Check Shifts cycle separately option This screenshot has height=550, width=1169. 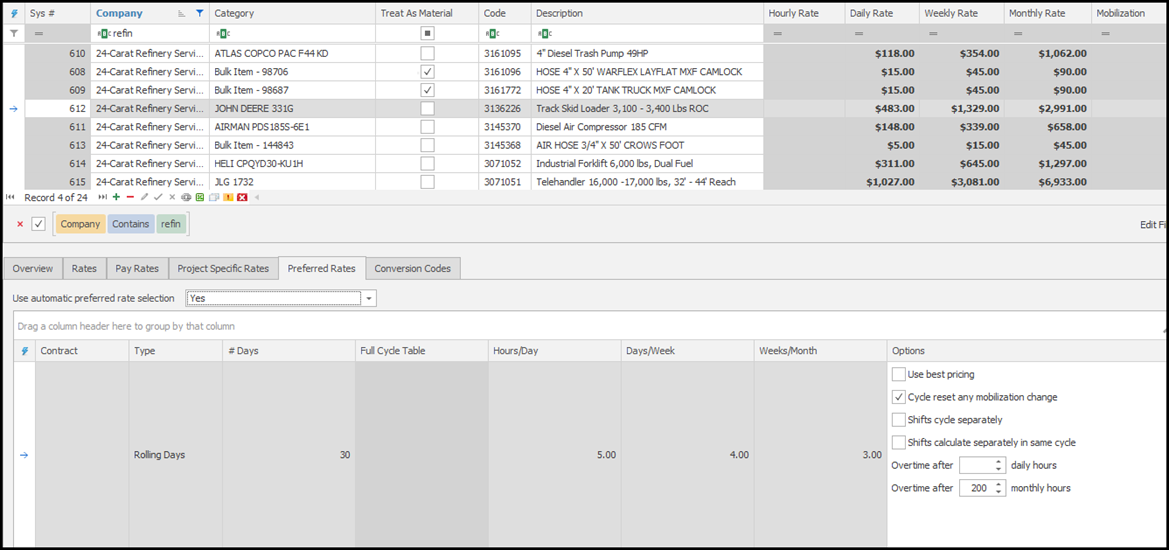point(898,420)
